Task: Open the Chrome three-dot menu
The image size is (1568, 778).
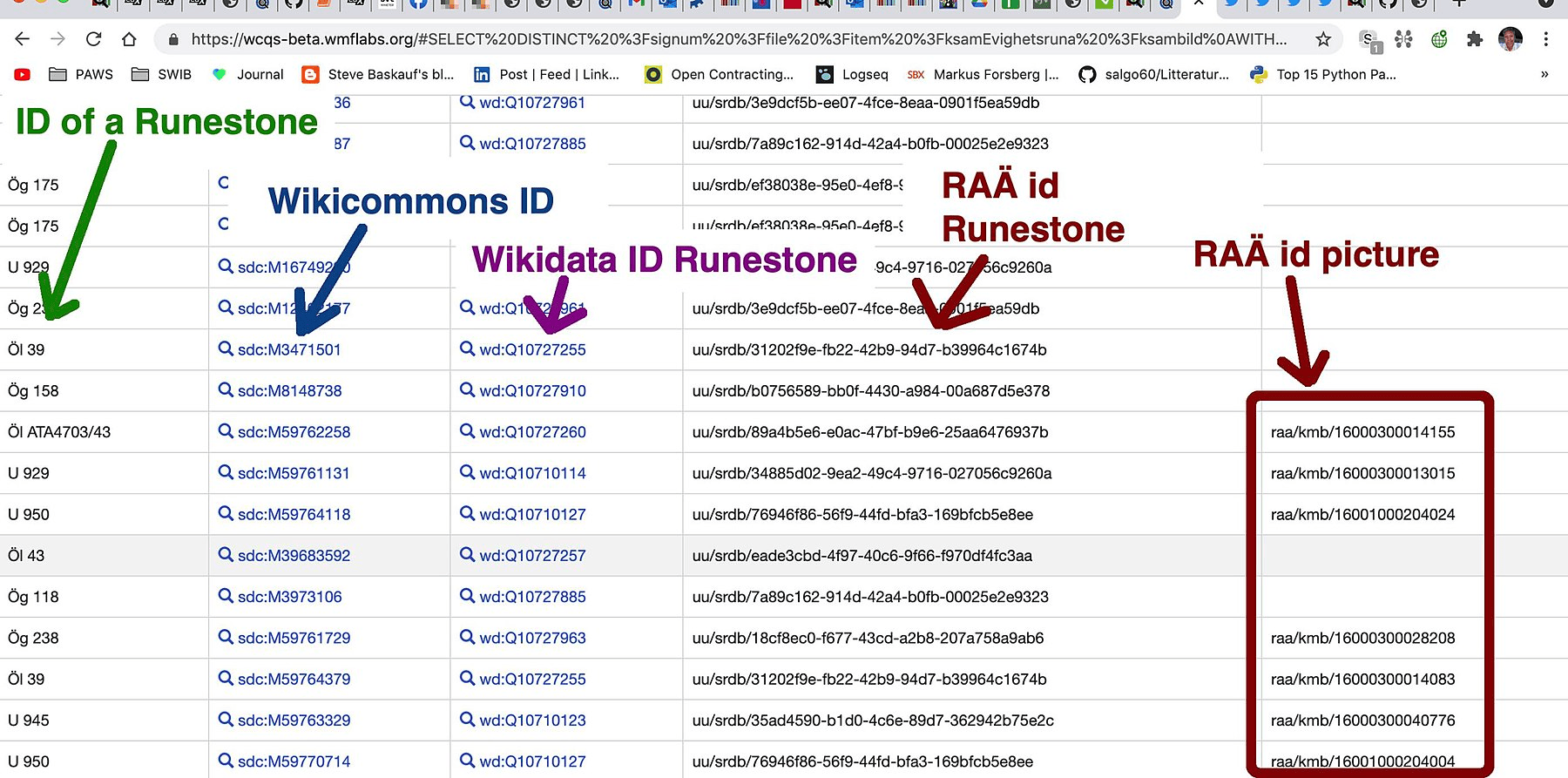Action: [x=1545, y=39]
